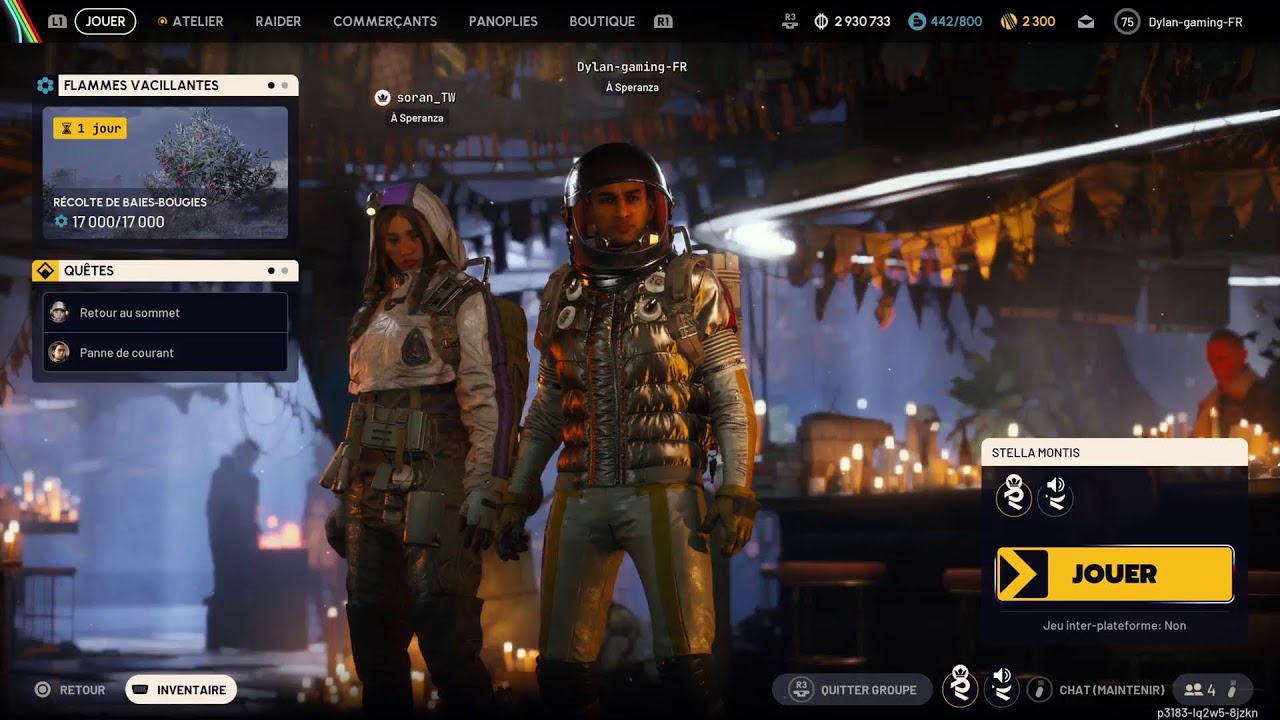The image size is (1280, 720).
Task: Click the first condition icon in Stella Montis panel
Action: (x=1014, y=495)
